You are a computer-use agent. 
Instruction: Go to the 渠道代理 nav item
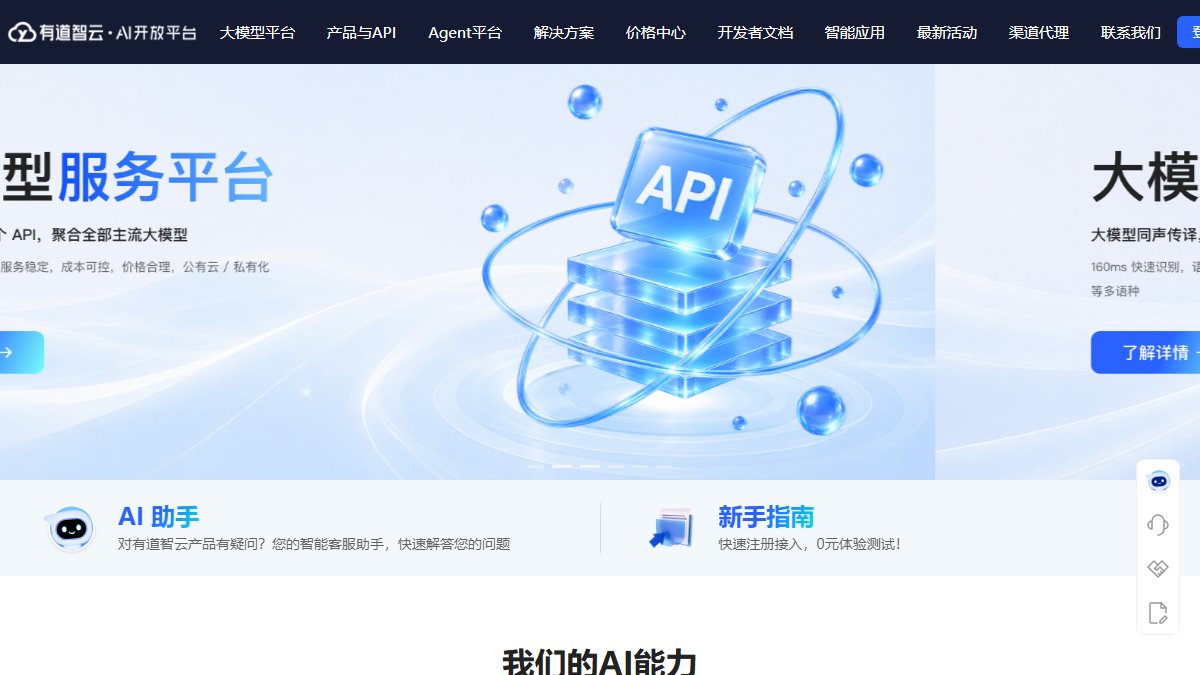(1039, 32)
